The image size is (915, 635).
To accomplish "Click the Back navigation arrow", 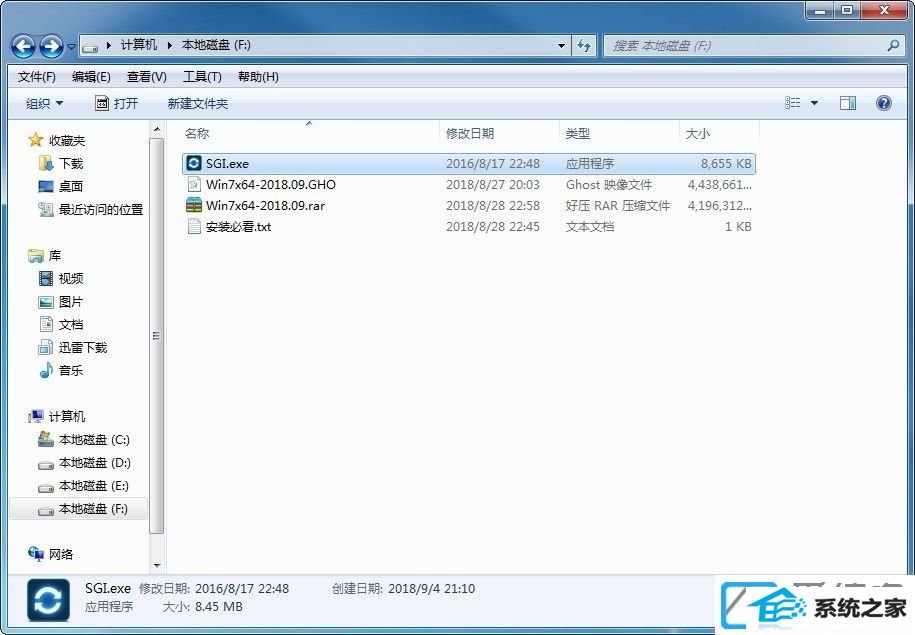I will [23, 46].
